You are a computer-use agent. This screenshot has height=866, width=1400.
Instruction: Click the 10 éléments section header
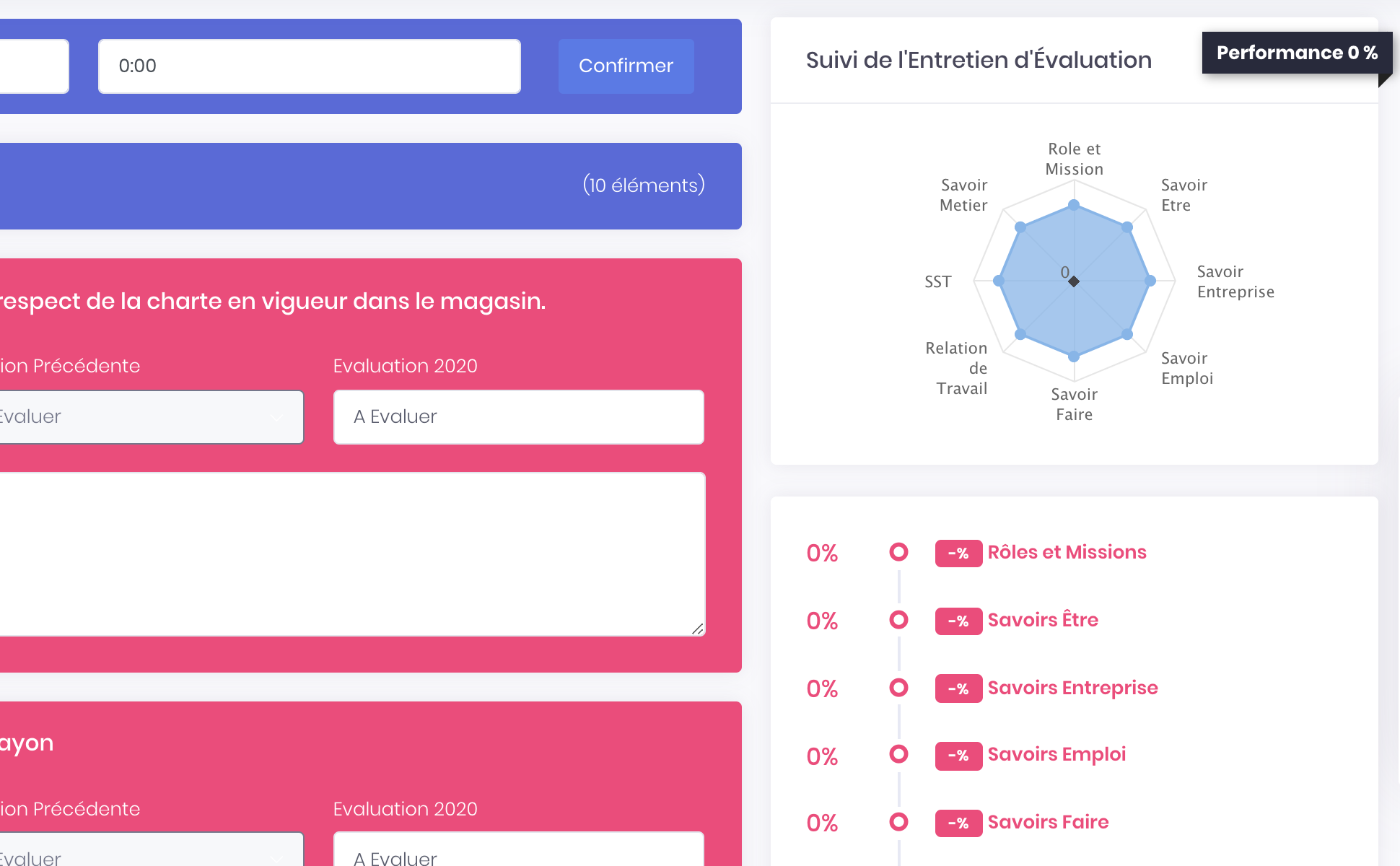click(370, 185)
